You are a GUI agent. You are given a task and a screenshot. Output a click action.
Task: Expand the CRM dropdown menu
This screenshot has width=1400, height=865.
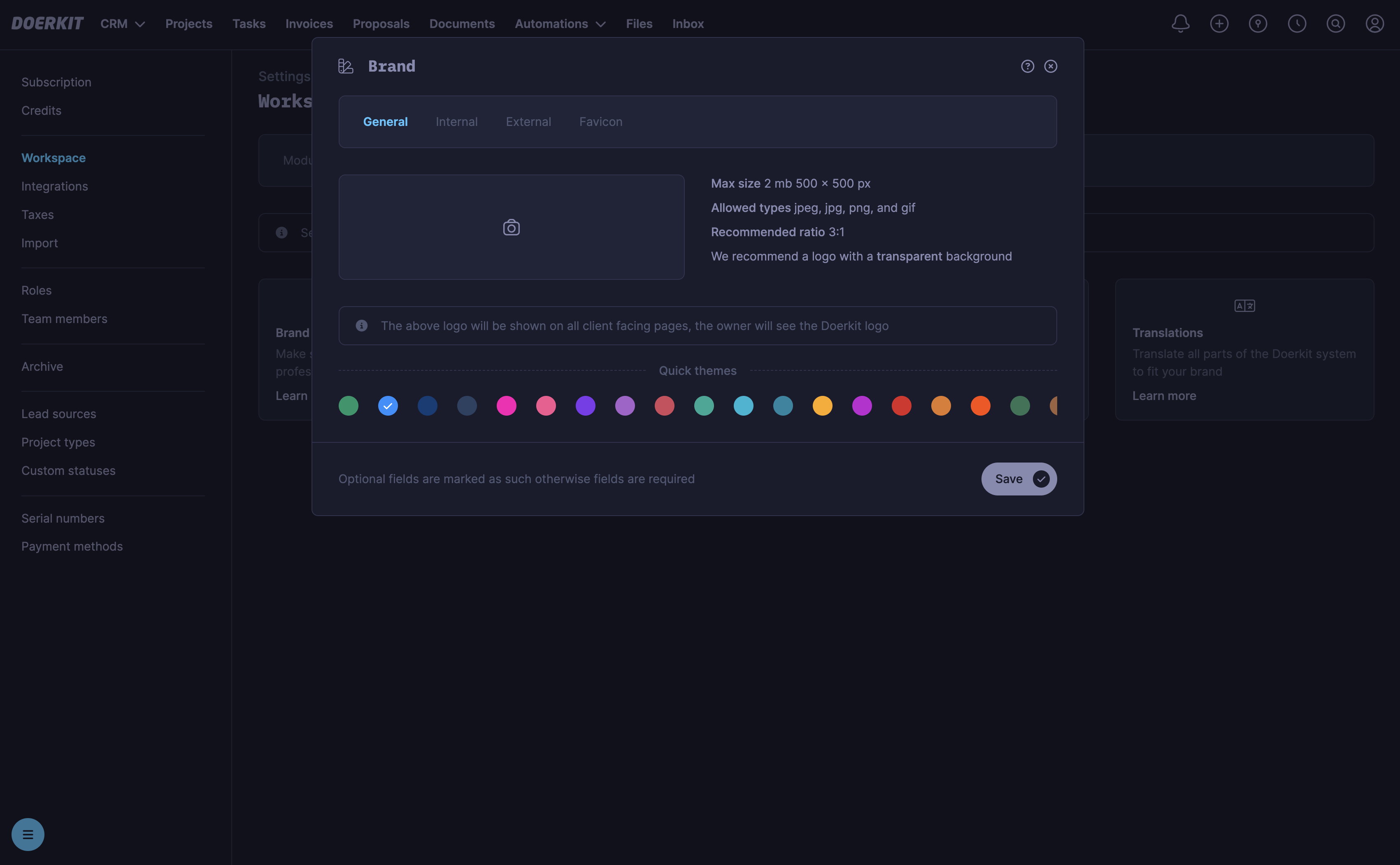[123, 24]
